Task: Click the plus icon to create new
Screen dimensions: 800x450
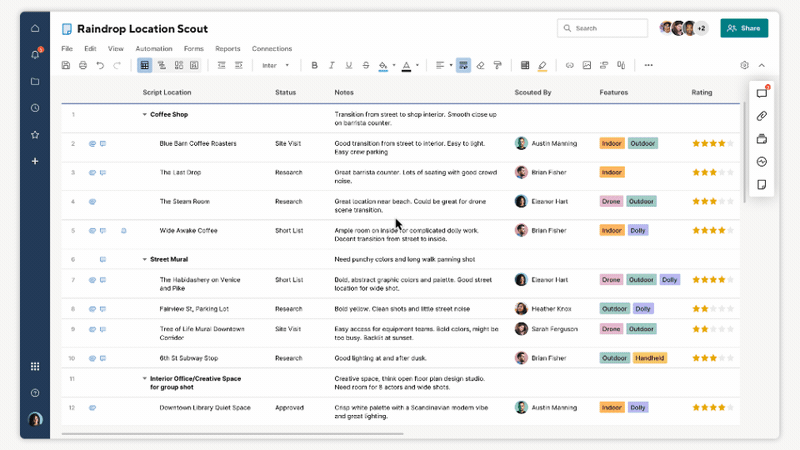Action: pos(35,161)
